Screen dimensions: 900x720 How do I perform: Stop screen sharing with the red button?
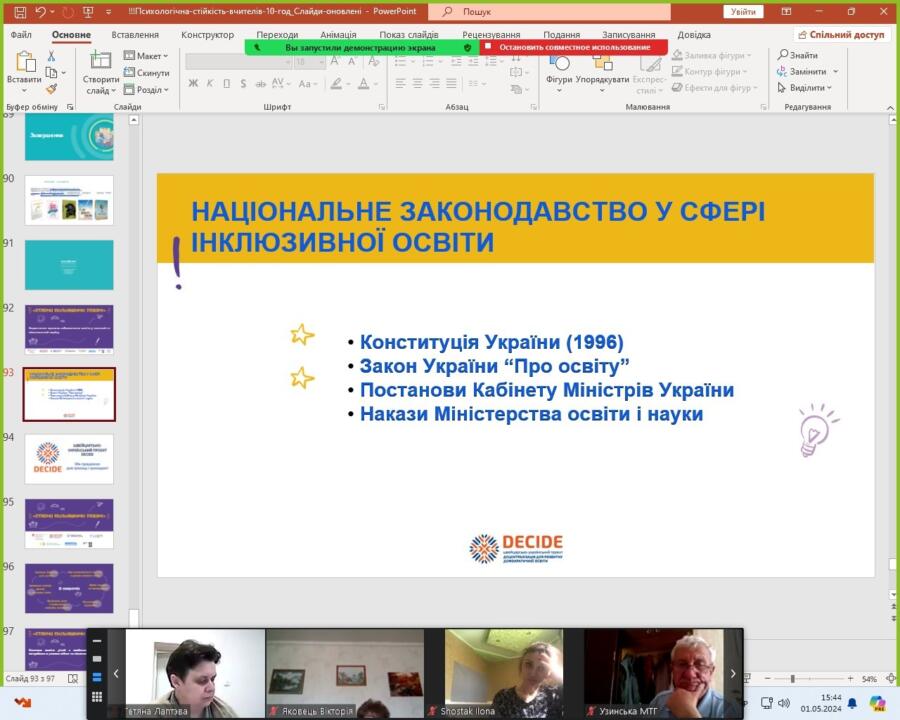pyautogui.click(x=574, y=47)
